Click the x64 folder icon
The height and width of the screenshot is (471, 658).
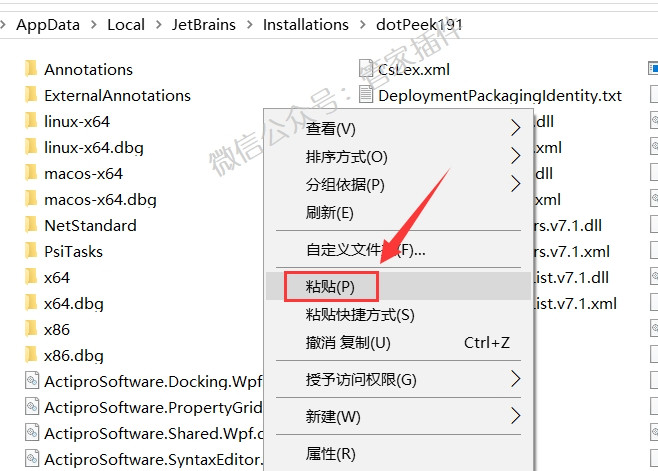pos(31,277)
